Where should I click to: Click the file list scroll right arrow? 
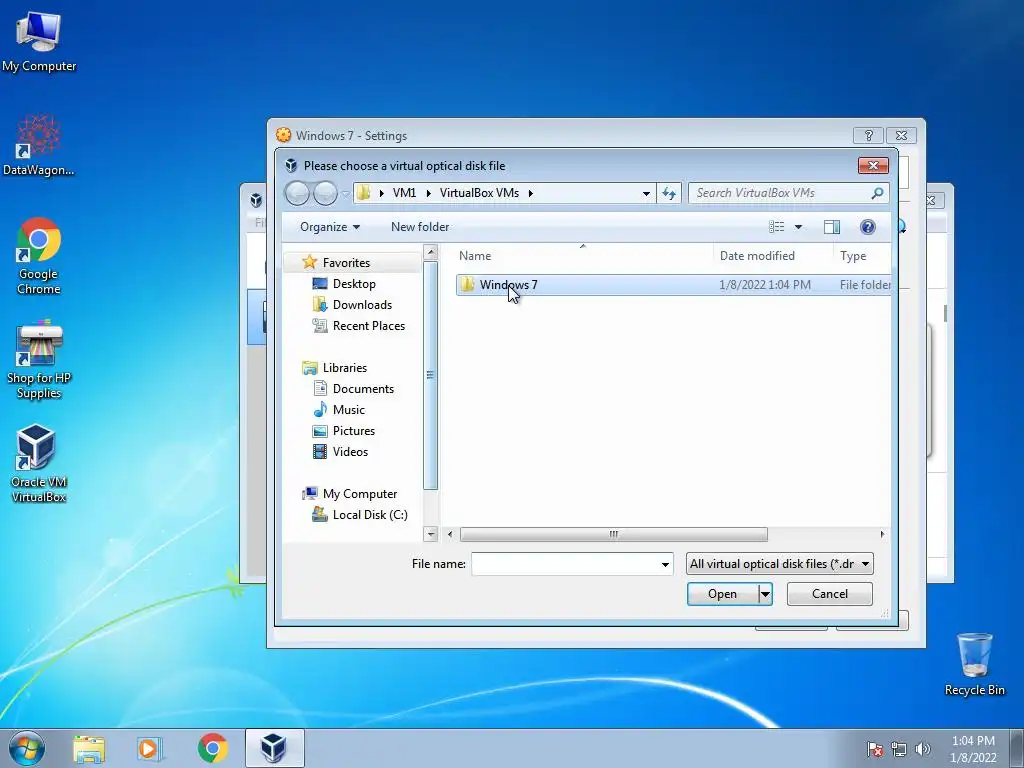tap(882, 534)
